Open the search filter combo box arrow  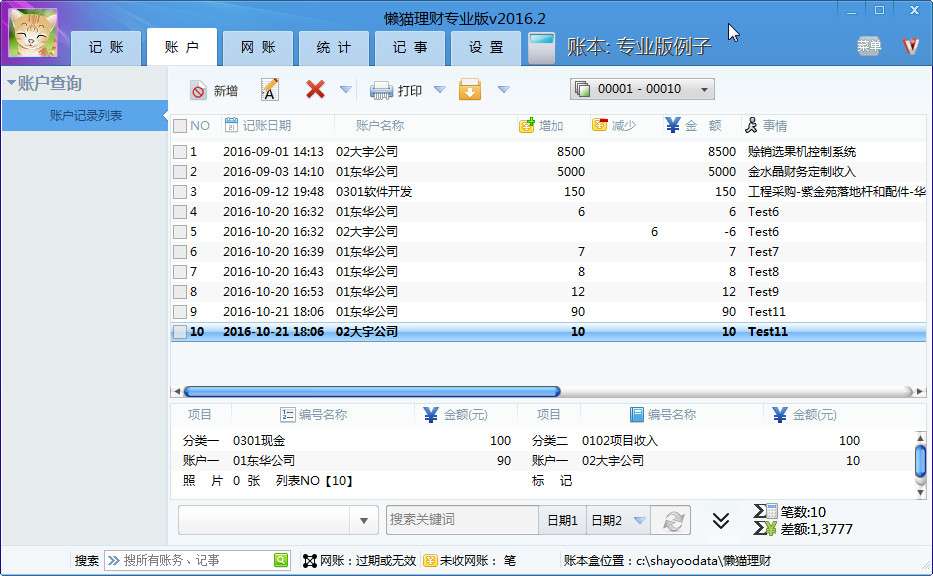pyautogui.click(x=364, y=521)
